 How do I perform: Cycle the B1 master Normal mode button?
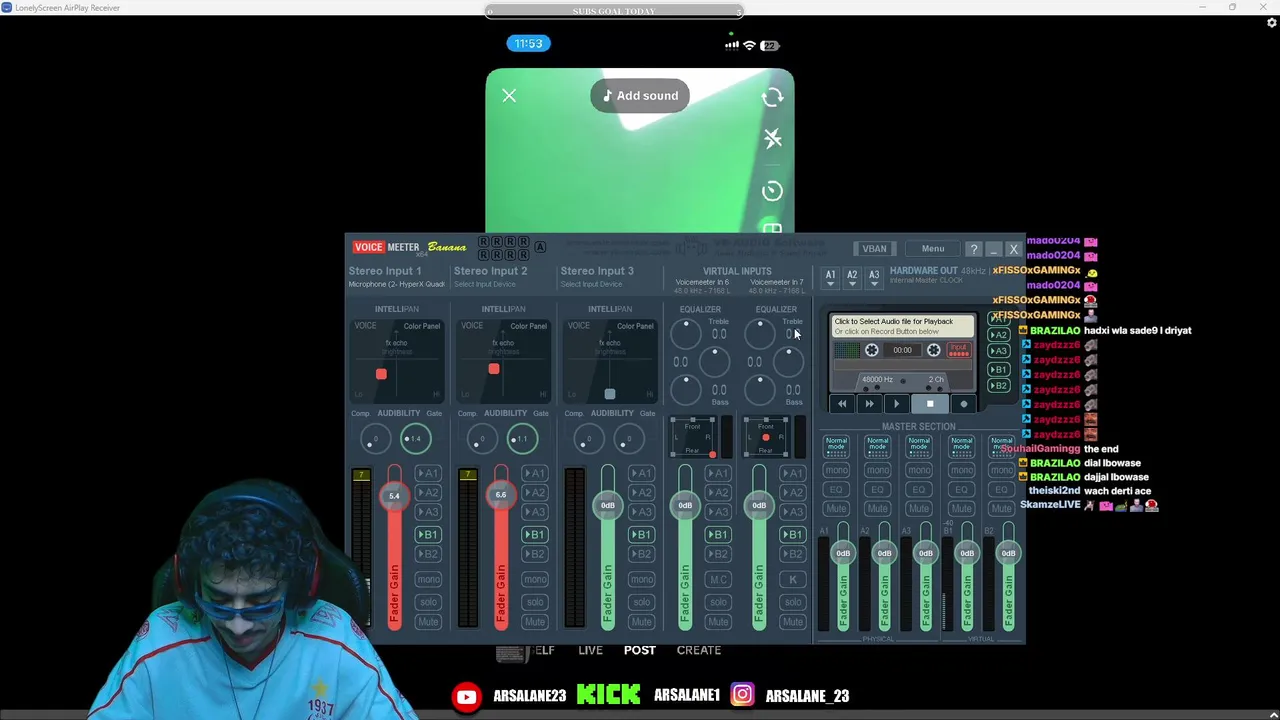pyautogui.click(x=961, y=445)
